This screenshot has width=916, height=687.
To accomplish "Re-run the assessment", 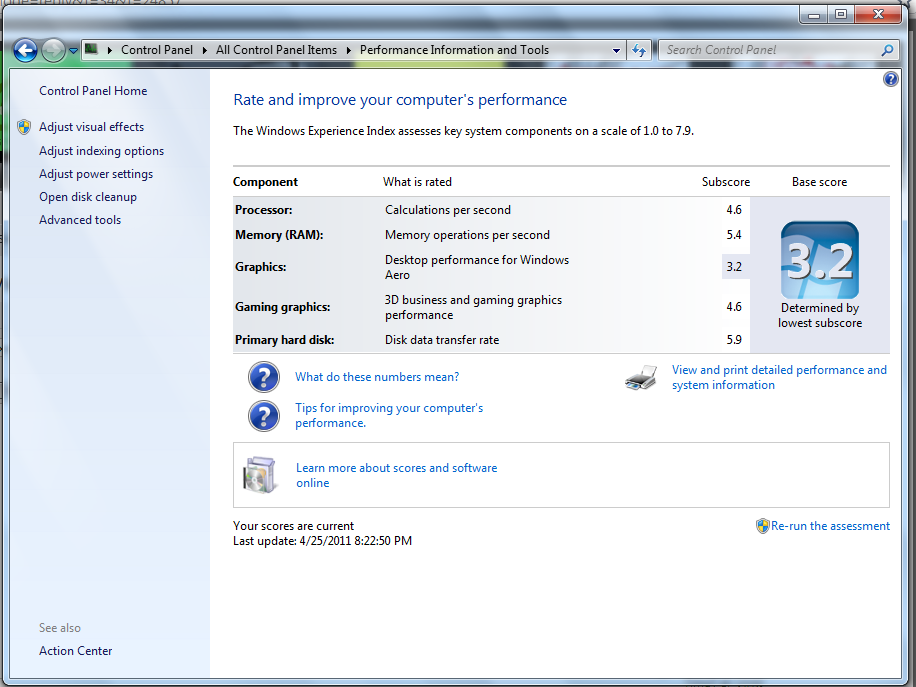I will 829,526.
